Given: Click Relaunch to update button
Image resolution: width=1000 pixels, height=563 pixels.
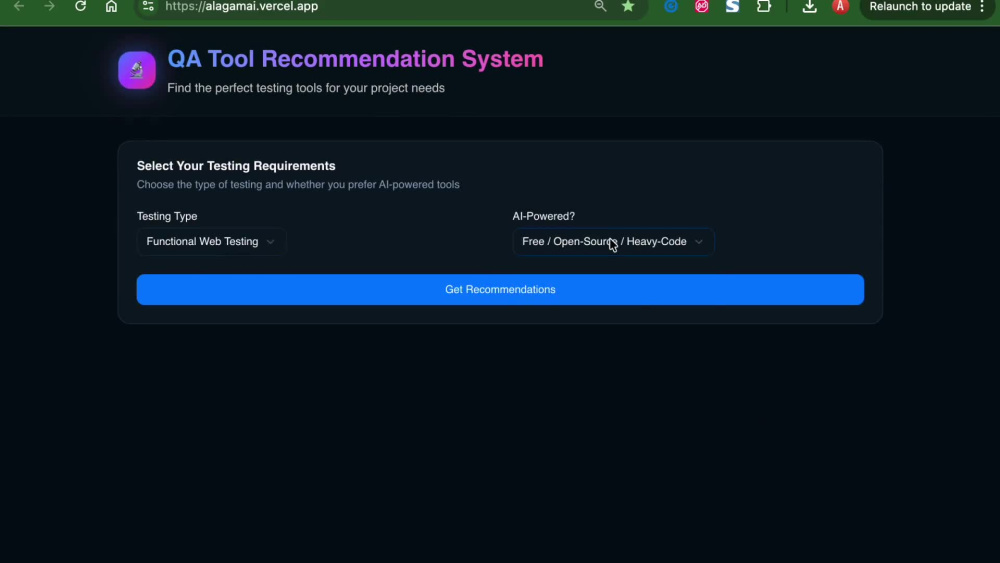Looking at the screenshot, I should pyautogui.click(x=920, y=6).
